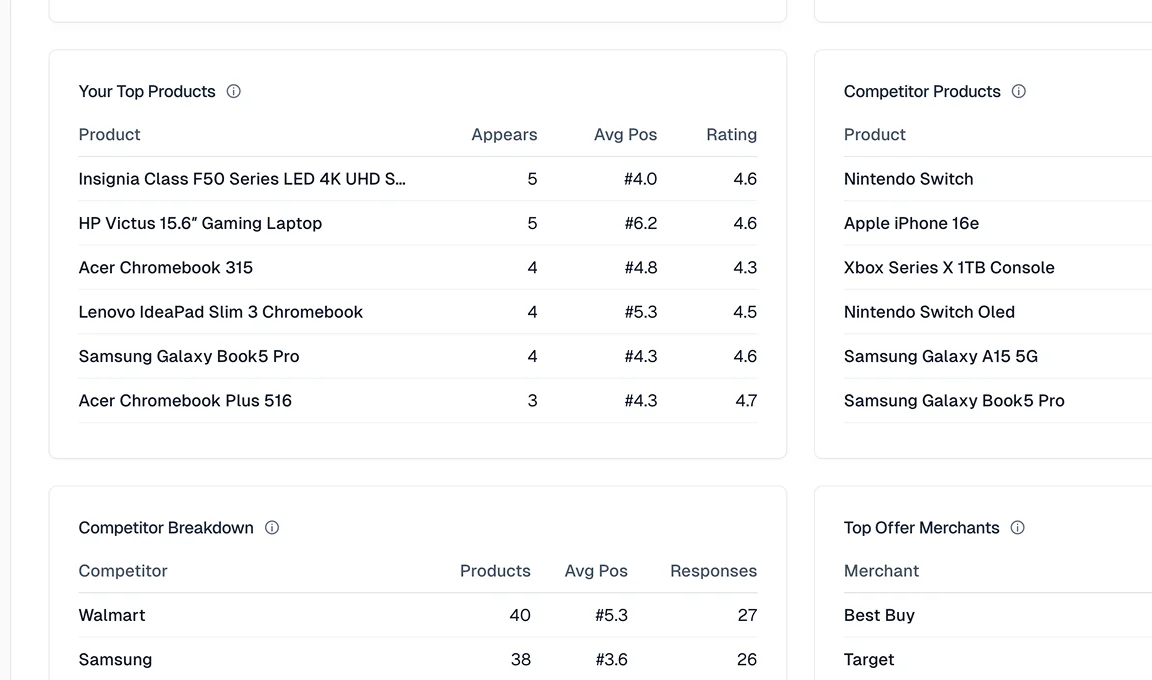
Task: Open the Target merchant entry
Action: [x=868, y=659]
